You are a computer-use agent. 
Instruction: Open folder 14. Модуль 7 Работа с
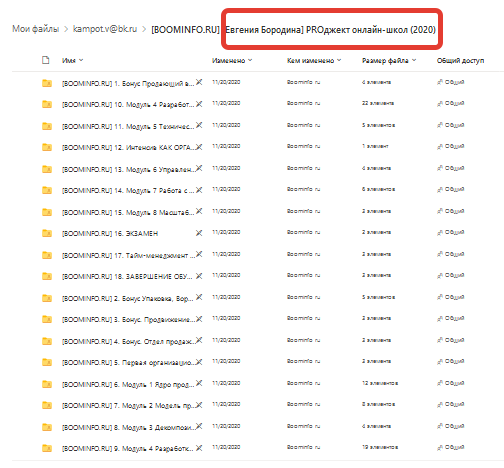point(128,190)
